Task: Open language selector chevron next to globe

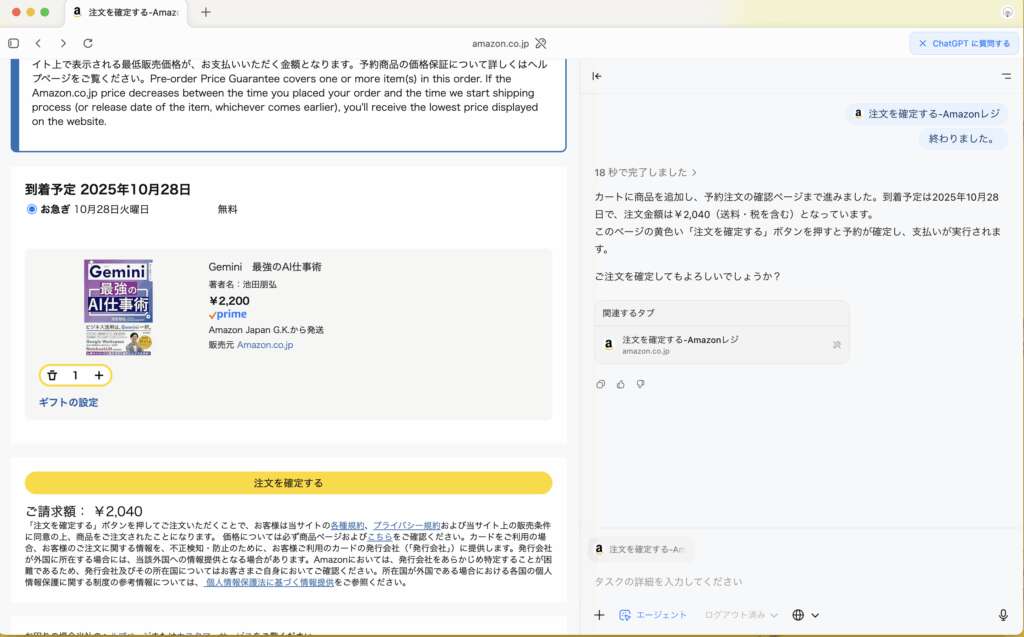Action: (x=816, y=614)
